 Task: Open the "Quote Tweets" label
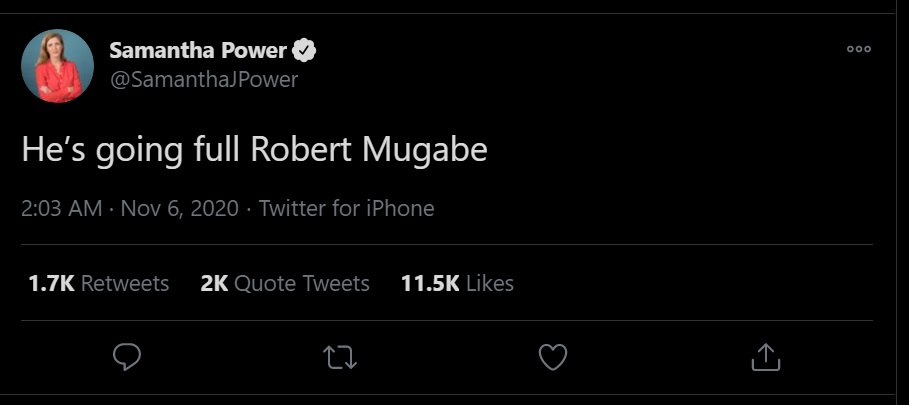click(302, 283)
